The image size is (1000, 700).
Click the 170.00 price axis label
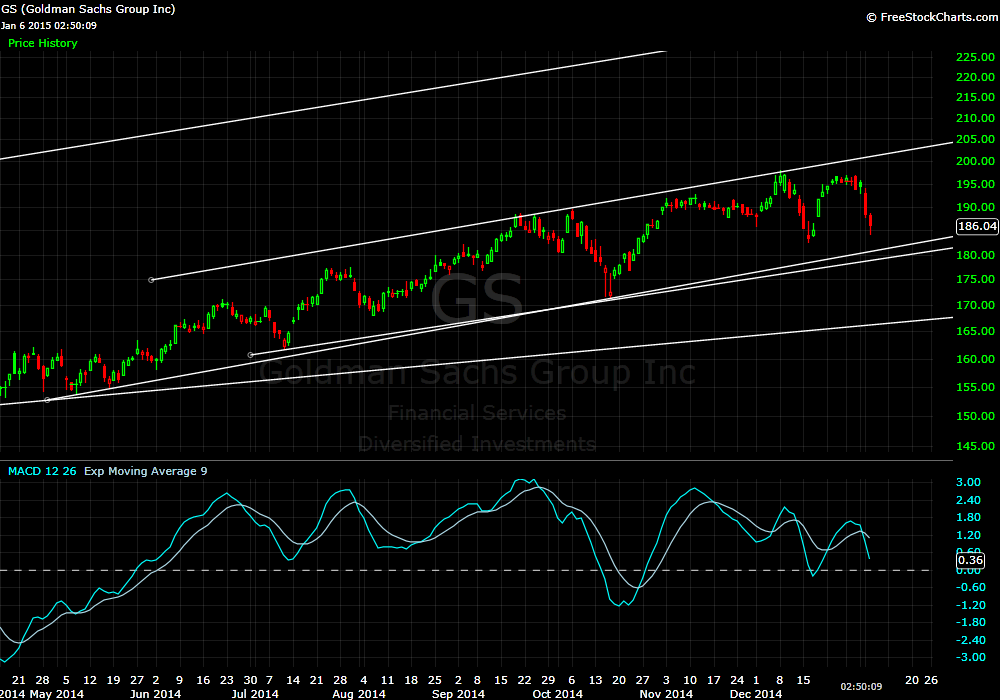975,305
